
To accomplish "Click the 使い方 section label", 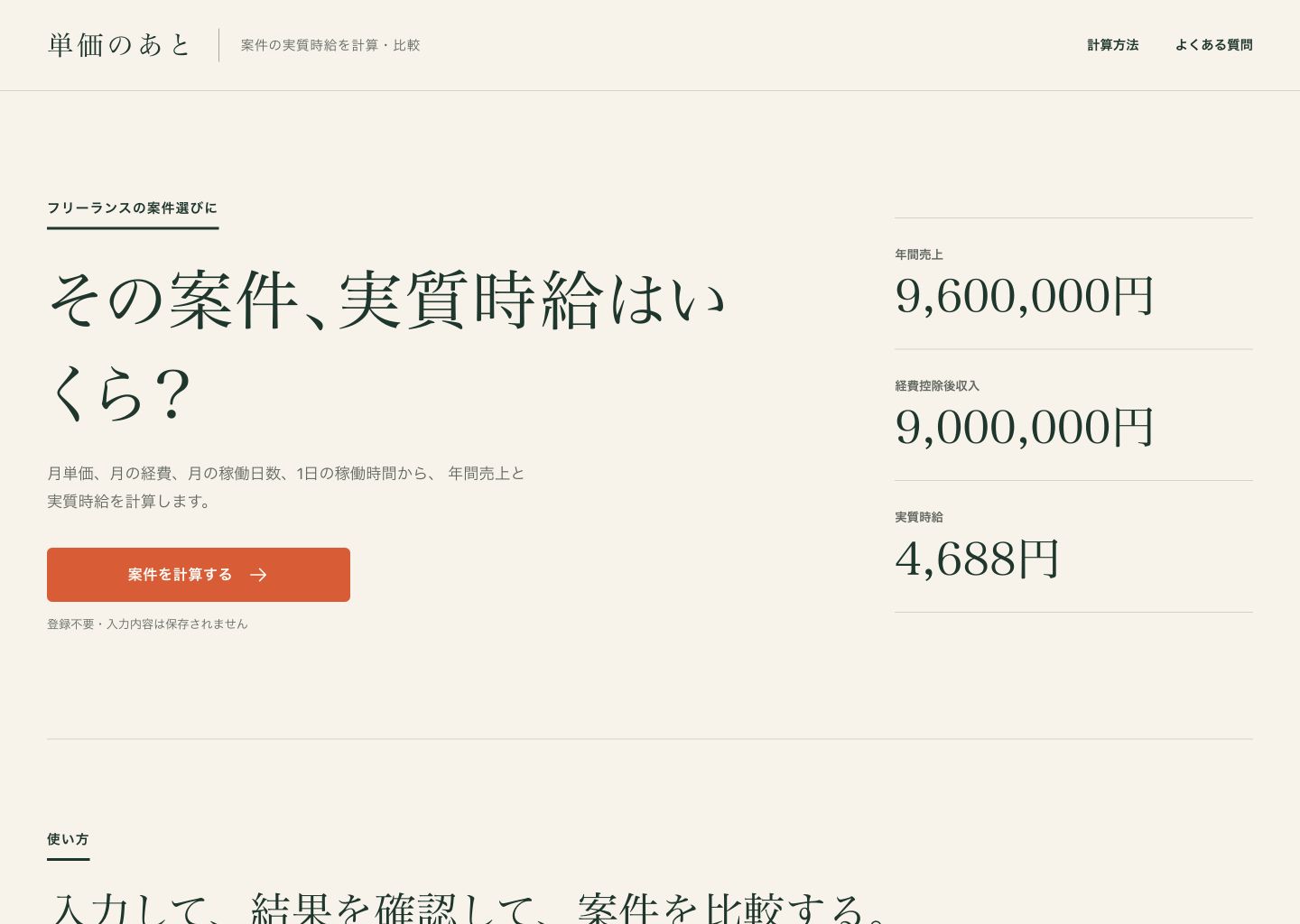I will (68, 839).
